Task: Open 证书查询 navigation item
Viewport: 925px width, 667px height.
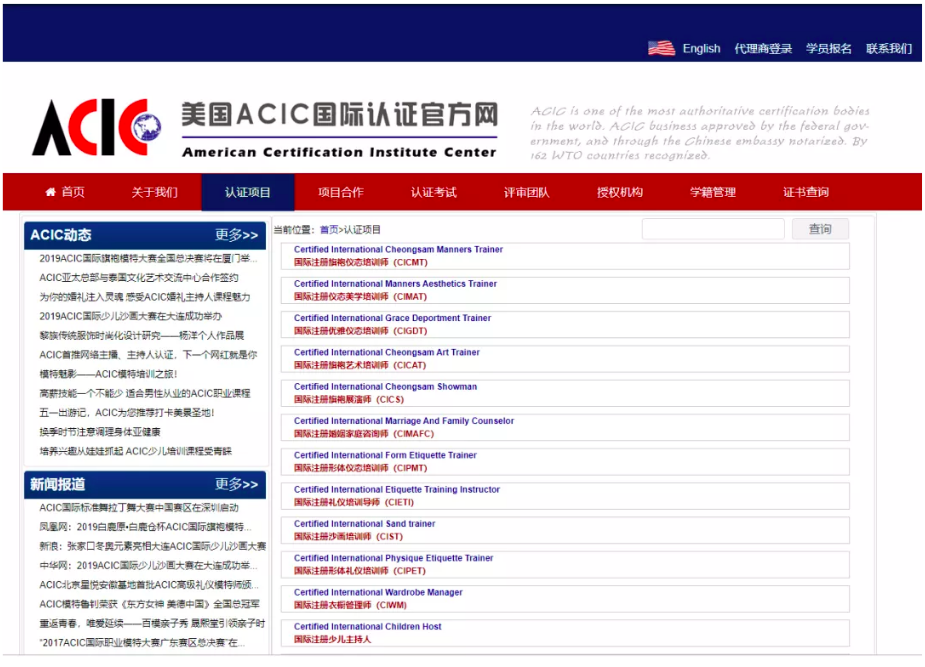Action: [x=806, y=192]
